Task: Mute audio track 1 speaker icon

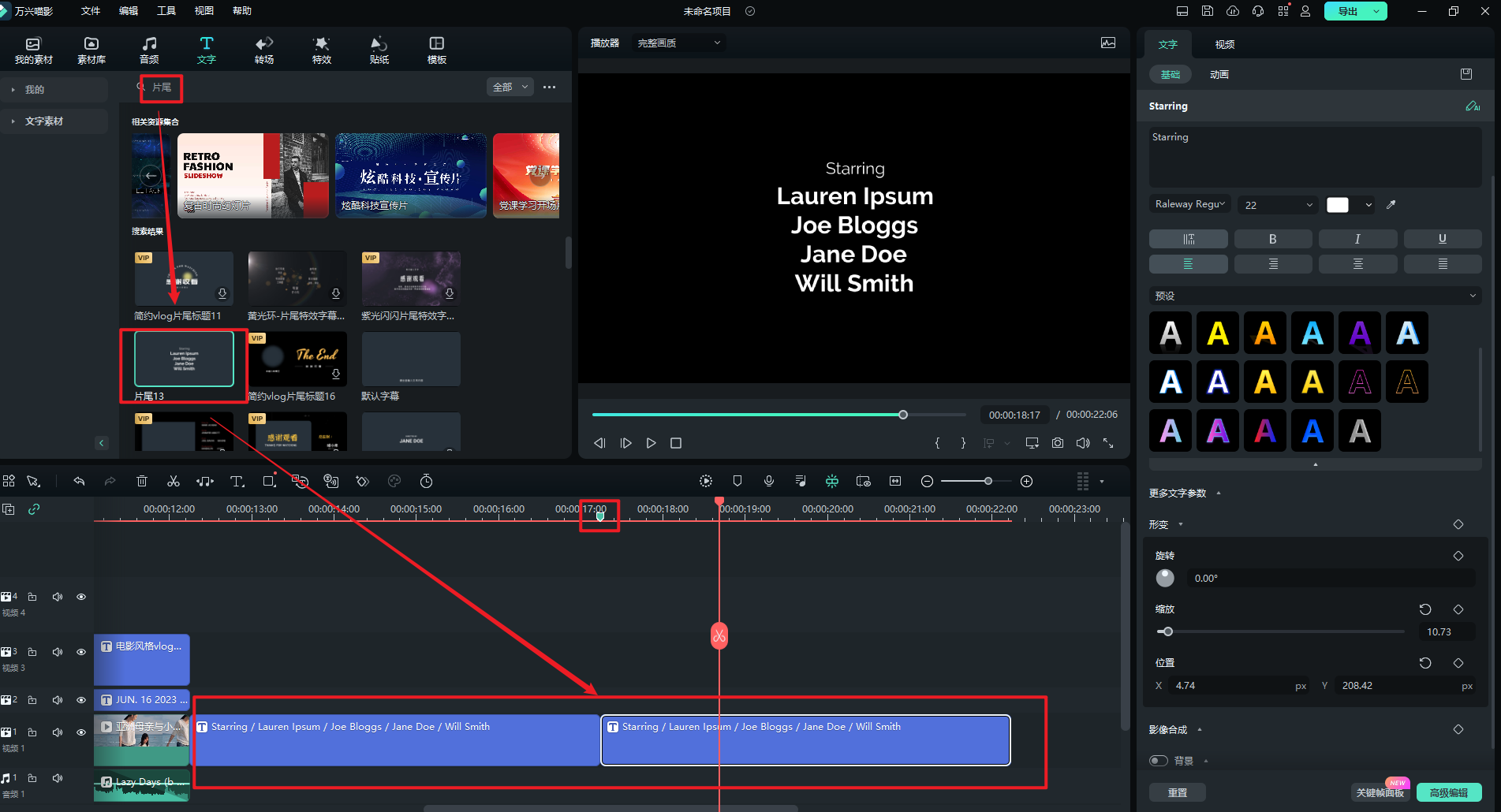Action: click(58, 778)
